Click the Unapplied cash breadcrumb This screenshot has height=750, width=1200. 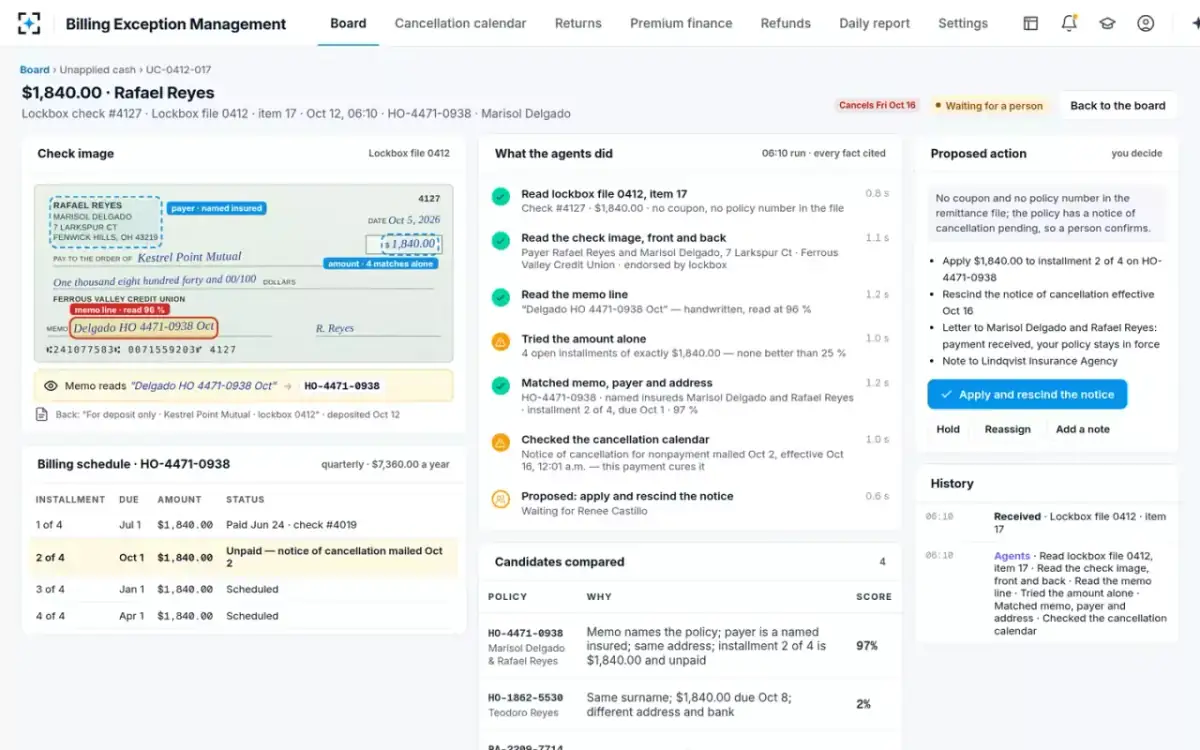[97, 70]
